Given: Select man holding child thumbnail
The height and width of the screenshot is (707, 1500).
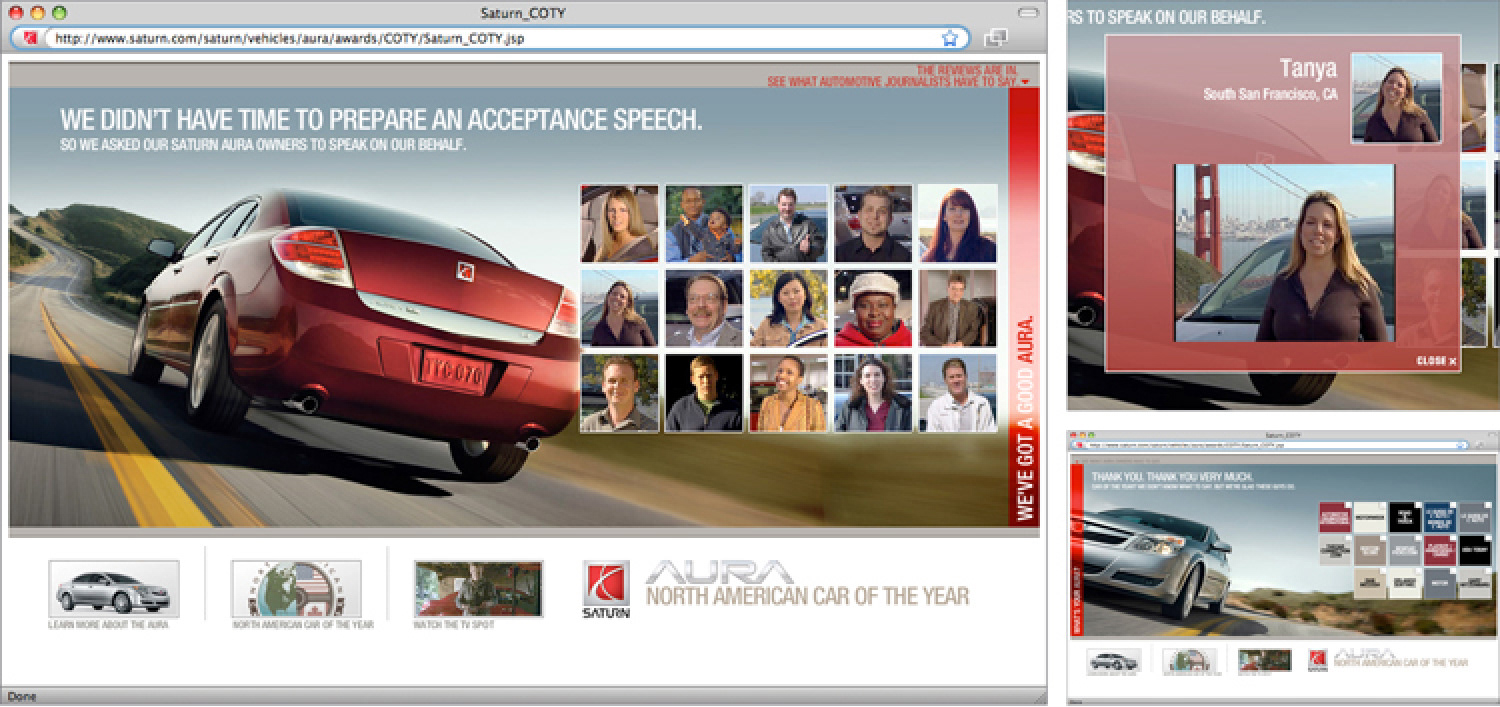Looking at the screenshot, I should [x=704, y=223].
